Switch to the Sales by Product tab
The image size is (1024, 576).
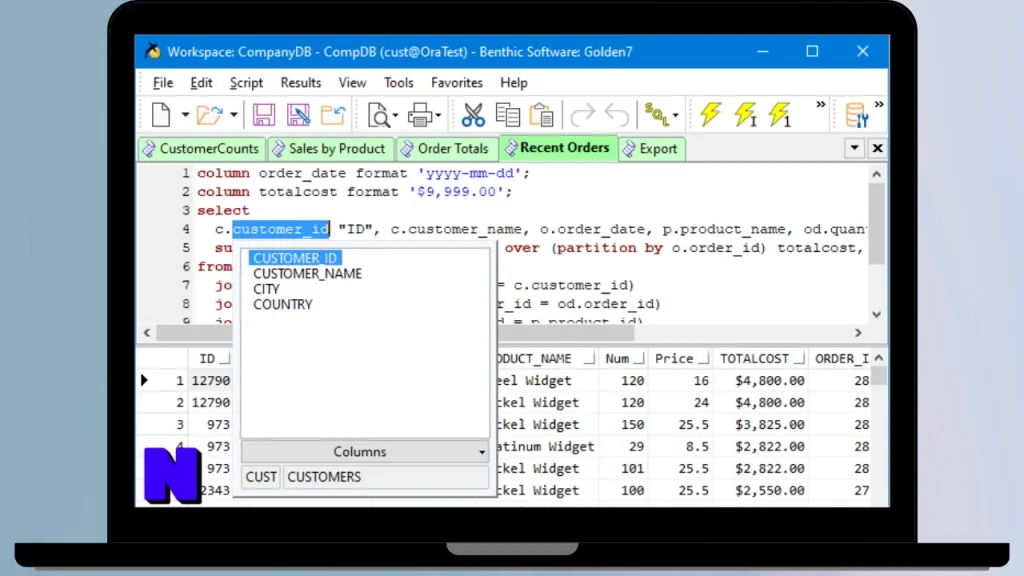pyautogui.click(x=330, y=149)
